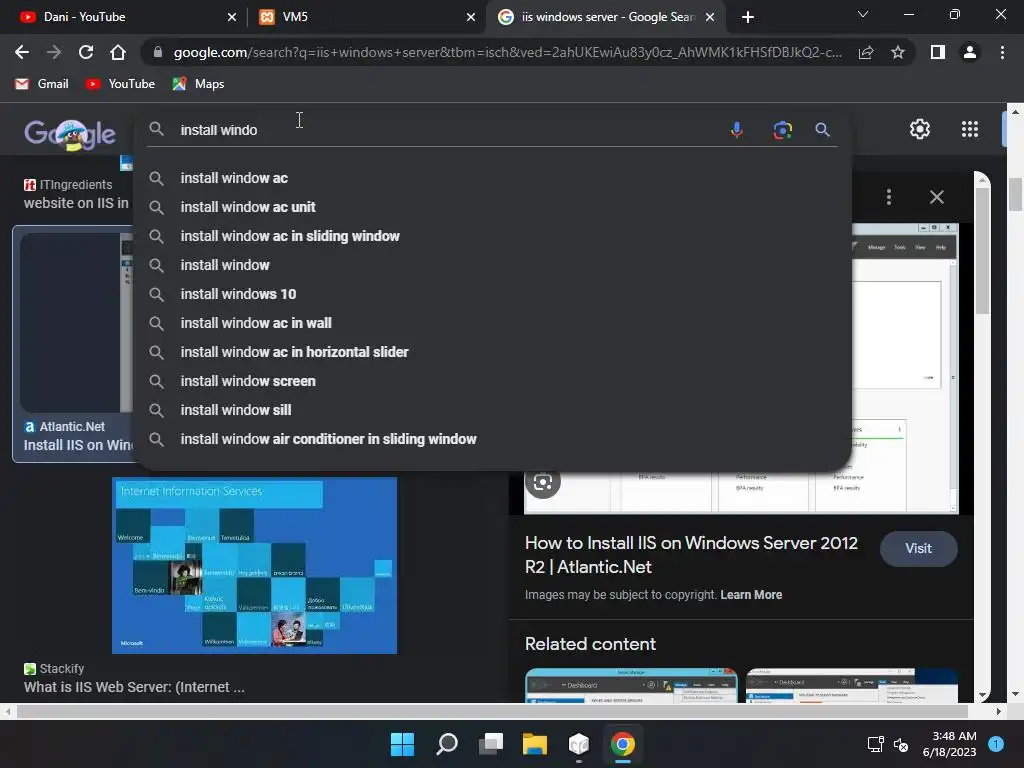Viewport: 1024px width, 768px height.
Task: Open the Chrome profile menu
Action: click(x=970, y=52)
